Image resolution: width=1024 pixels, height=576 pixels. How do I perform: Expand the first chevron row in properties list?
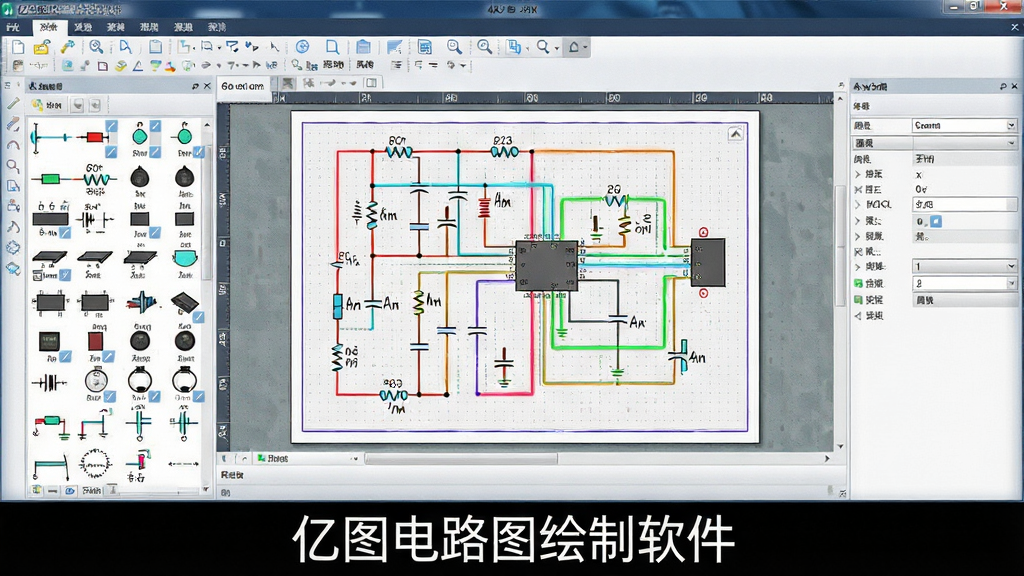tap(858, 174)
